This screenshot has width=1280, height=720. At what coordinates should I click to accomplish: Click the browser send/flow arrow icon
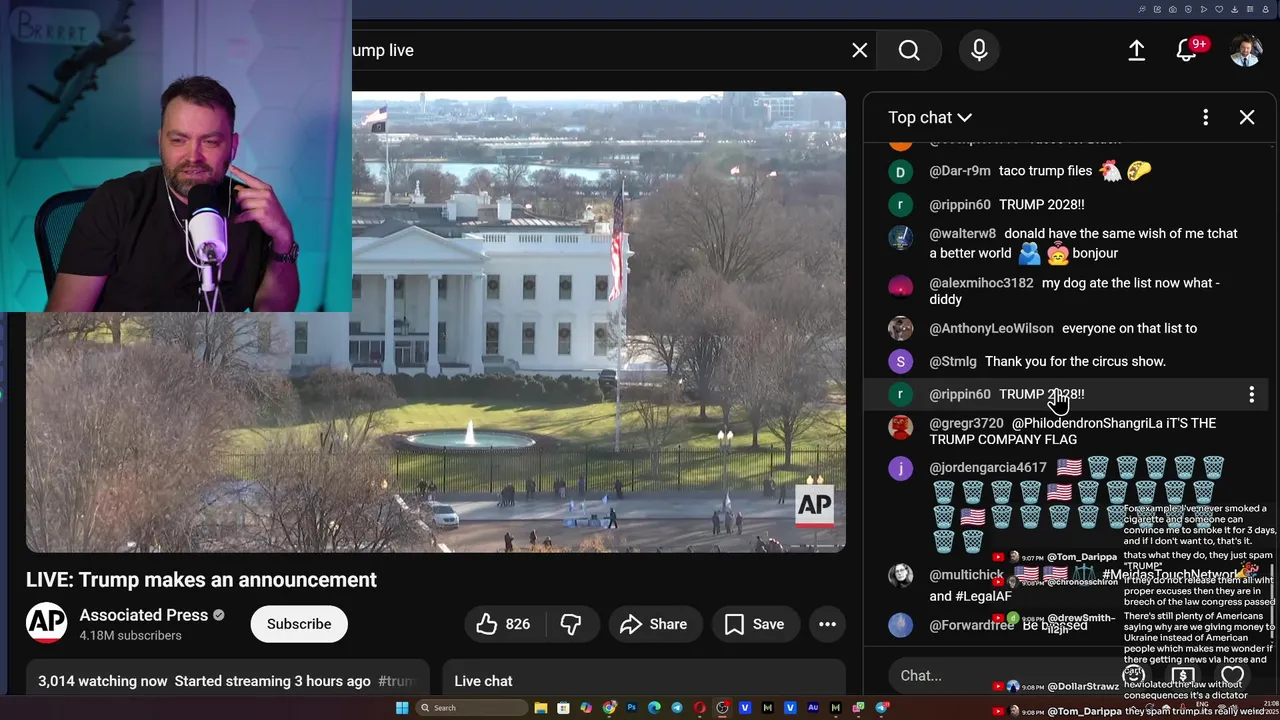click(x=1204, y=9)
